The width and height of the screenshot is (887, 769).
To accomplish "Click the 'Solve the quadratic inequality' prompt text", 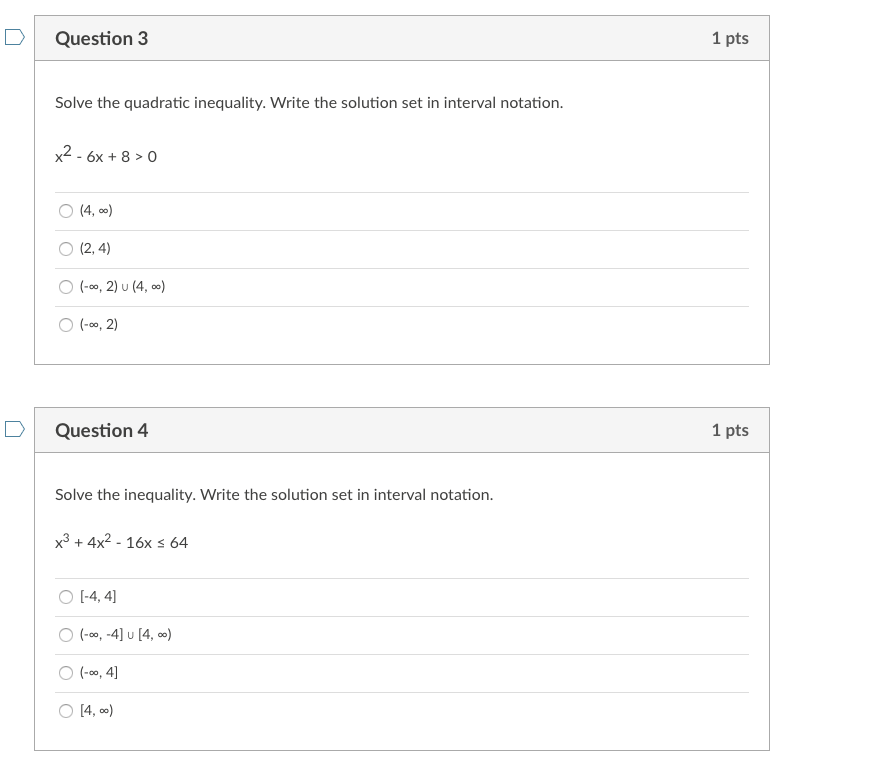I will point(309,103).
